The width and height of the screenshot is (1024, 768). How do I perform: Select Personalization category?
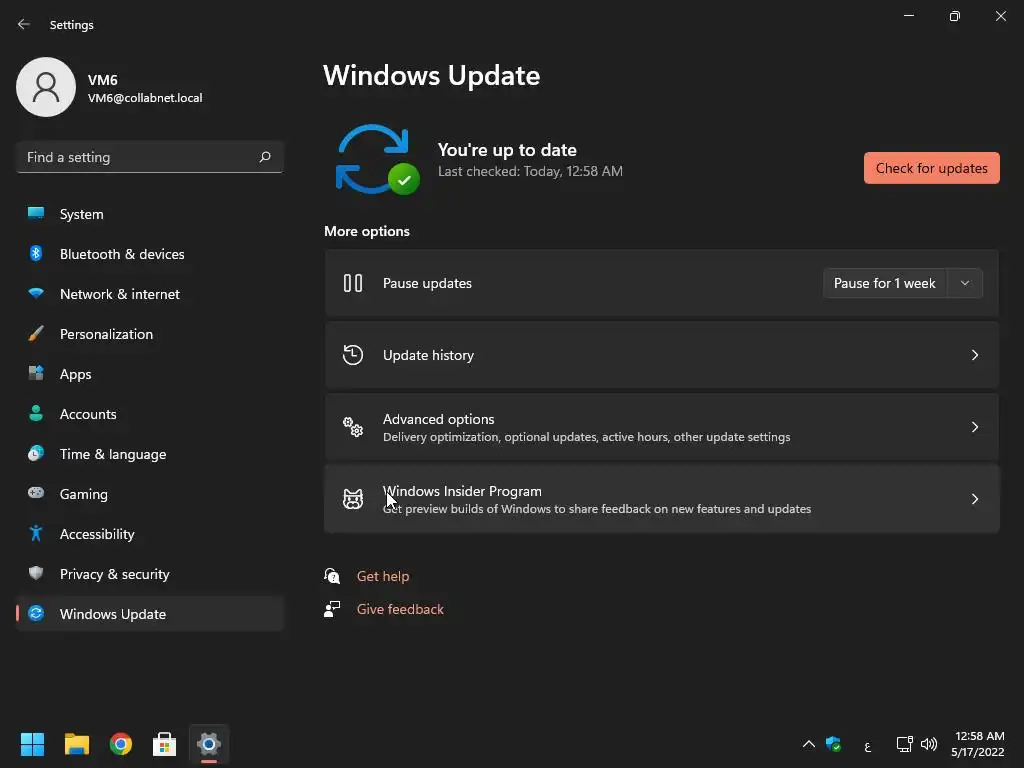click(150, 333)
